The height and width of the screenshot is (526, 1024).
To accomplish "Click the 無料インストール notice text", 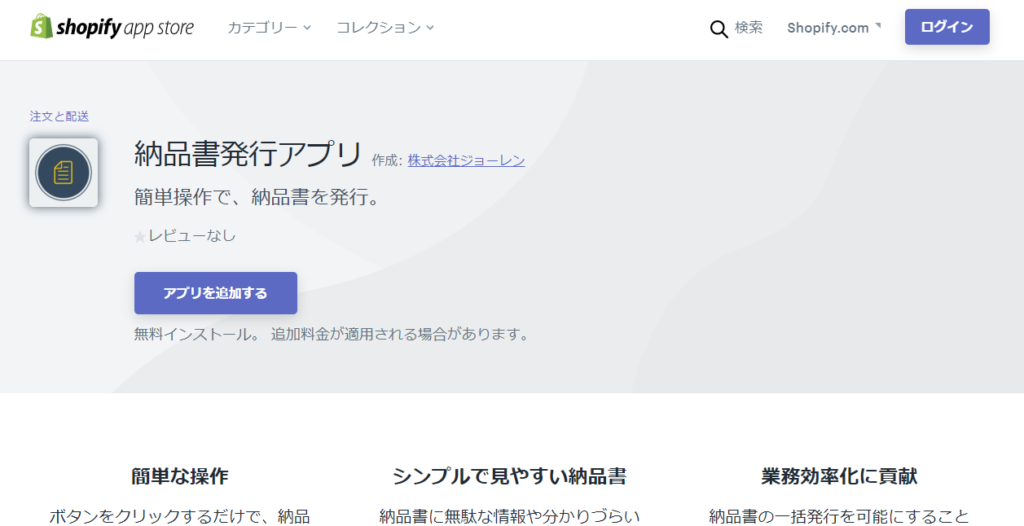I will [x=330, y=335].
